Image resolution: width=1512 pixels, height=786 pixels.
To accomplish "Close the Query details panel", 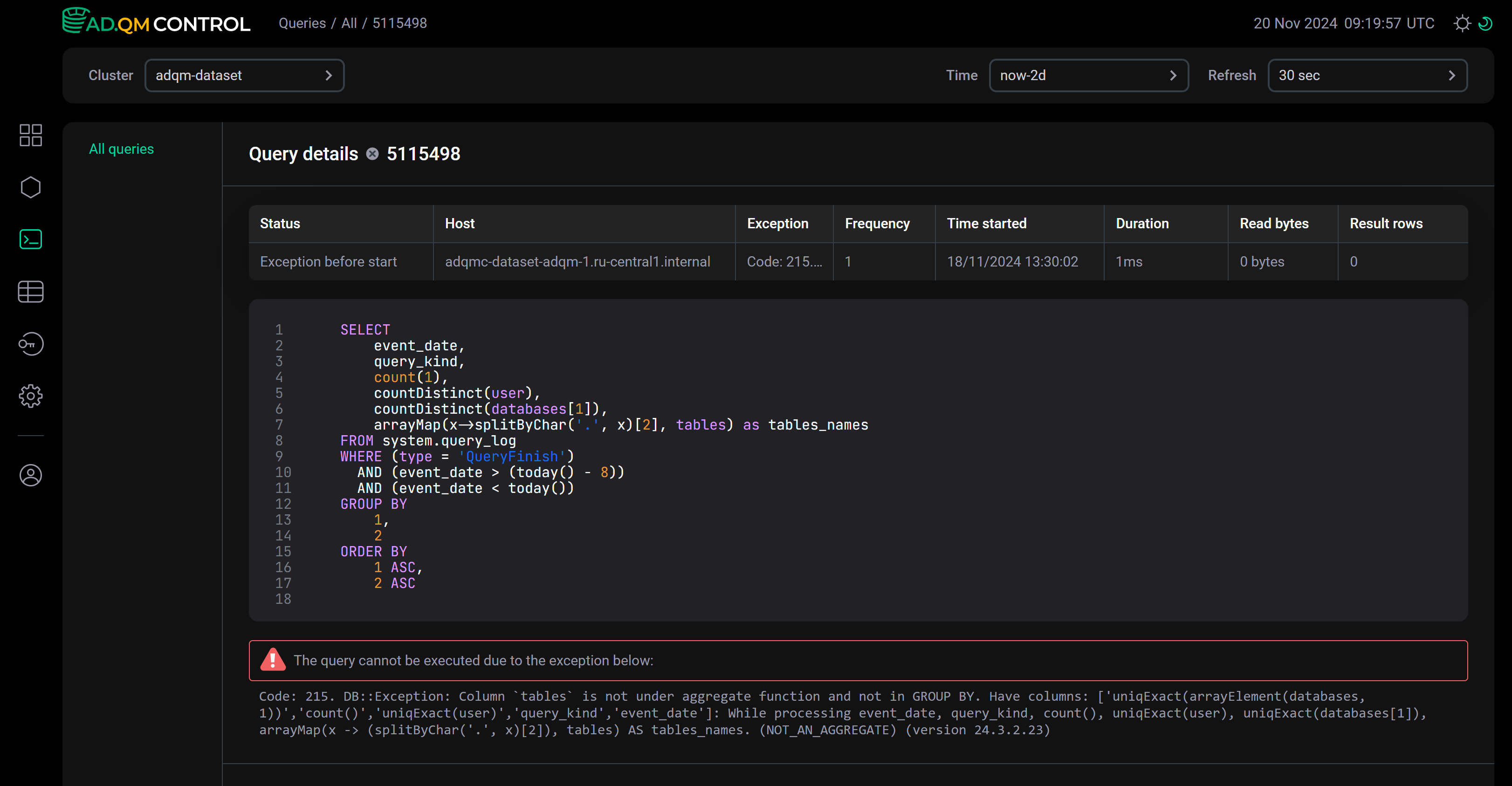I will tap(372, 153).
